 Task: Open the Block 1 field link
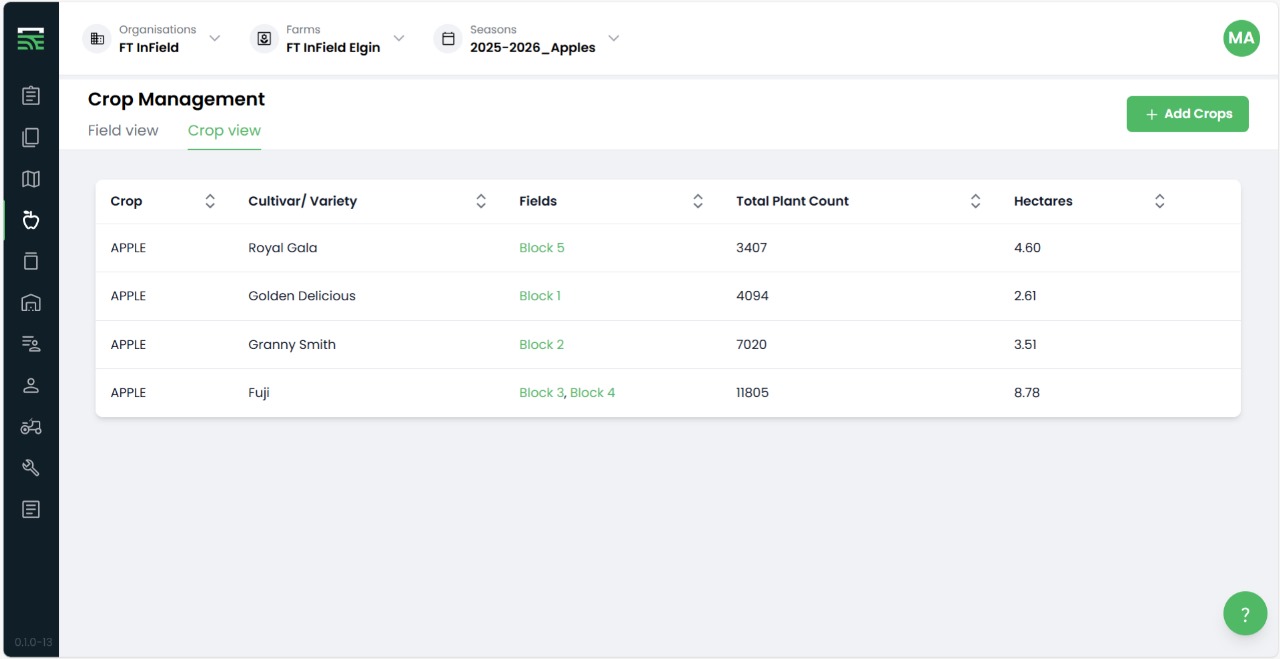540,296
